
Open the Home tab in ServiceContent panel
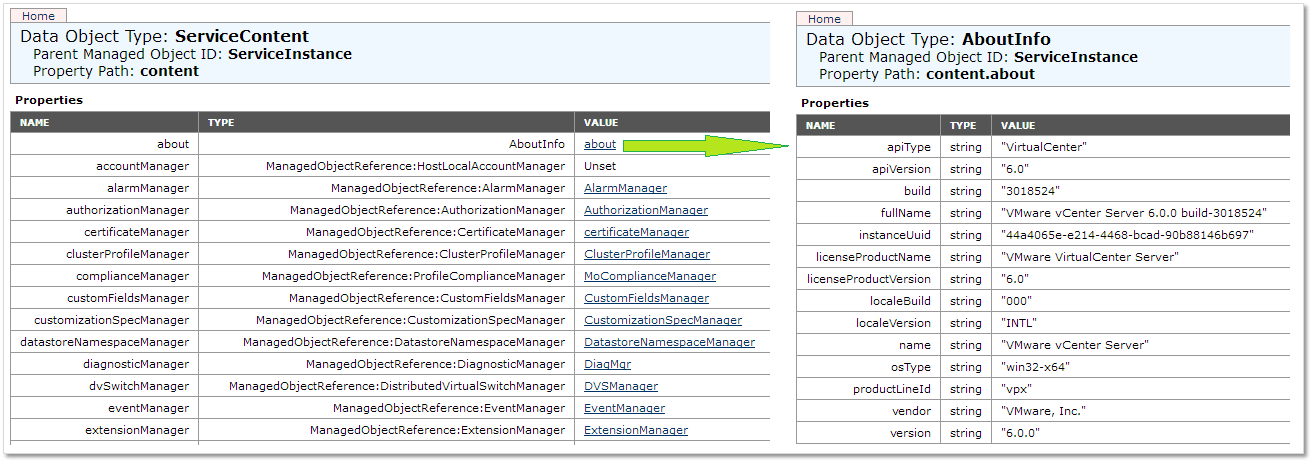39,16
